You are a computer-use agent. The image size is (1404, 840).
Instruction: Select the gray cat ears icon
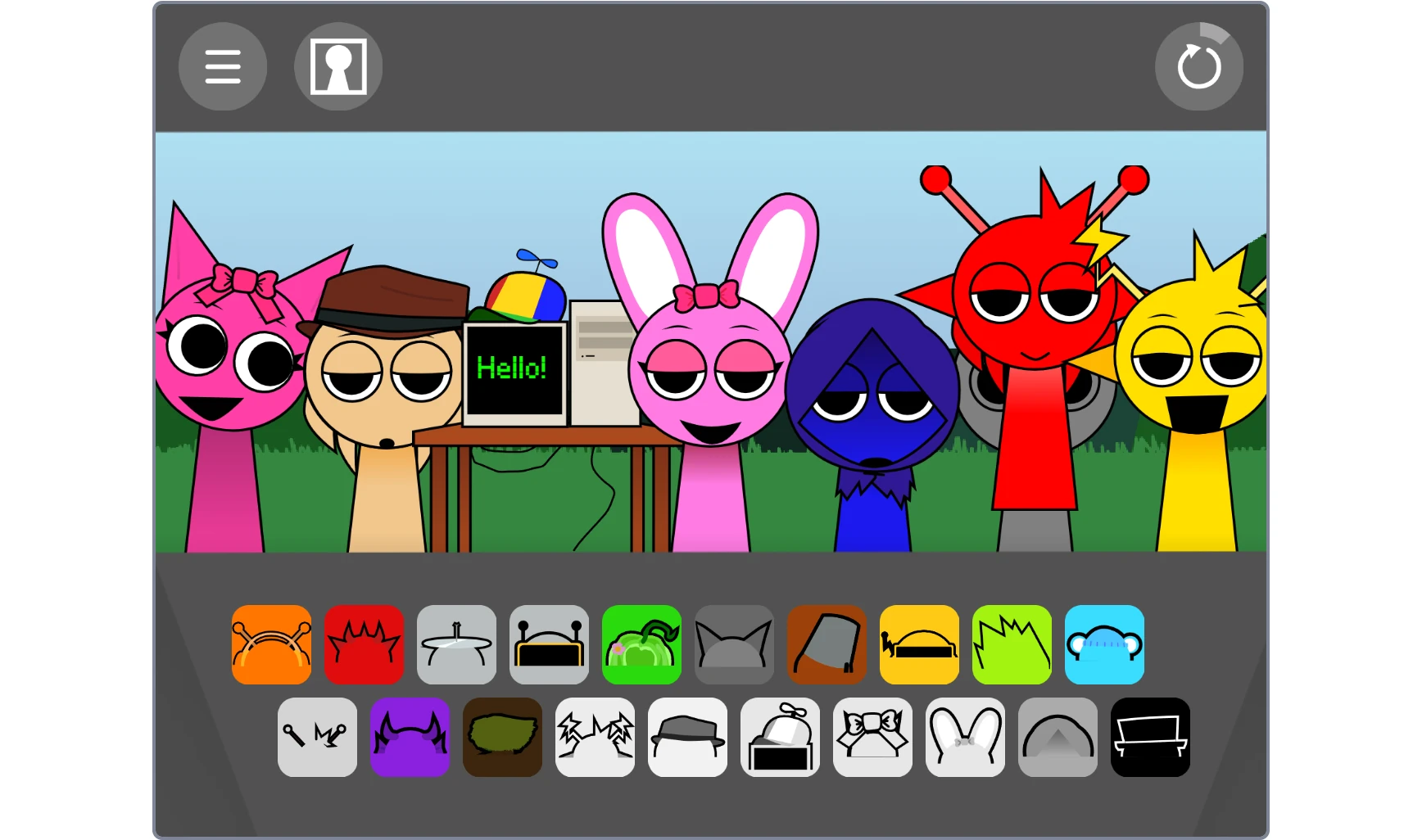pyautogui.click(x=734, y=644)
